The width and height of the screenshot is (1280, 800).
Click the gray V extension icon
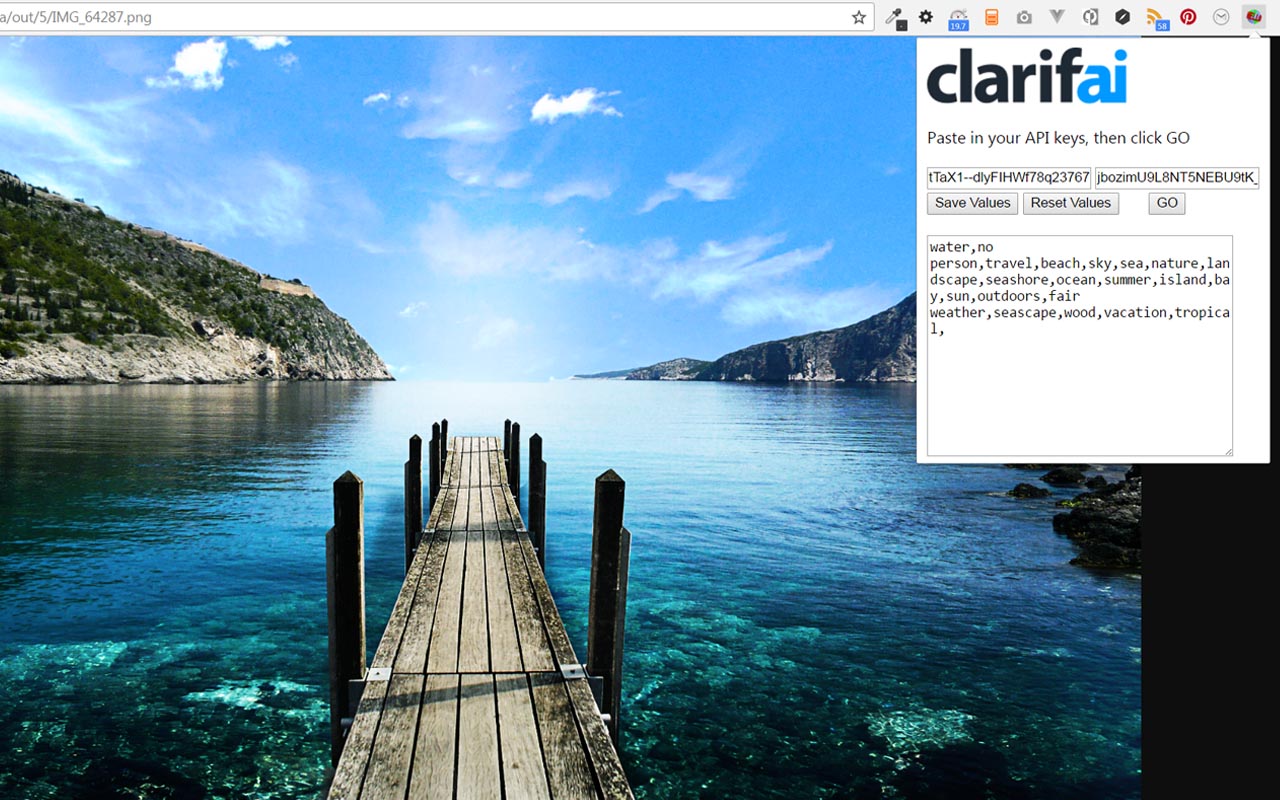click(1056, 17)
